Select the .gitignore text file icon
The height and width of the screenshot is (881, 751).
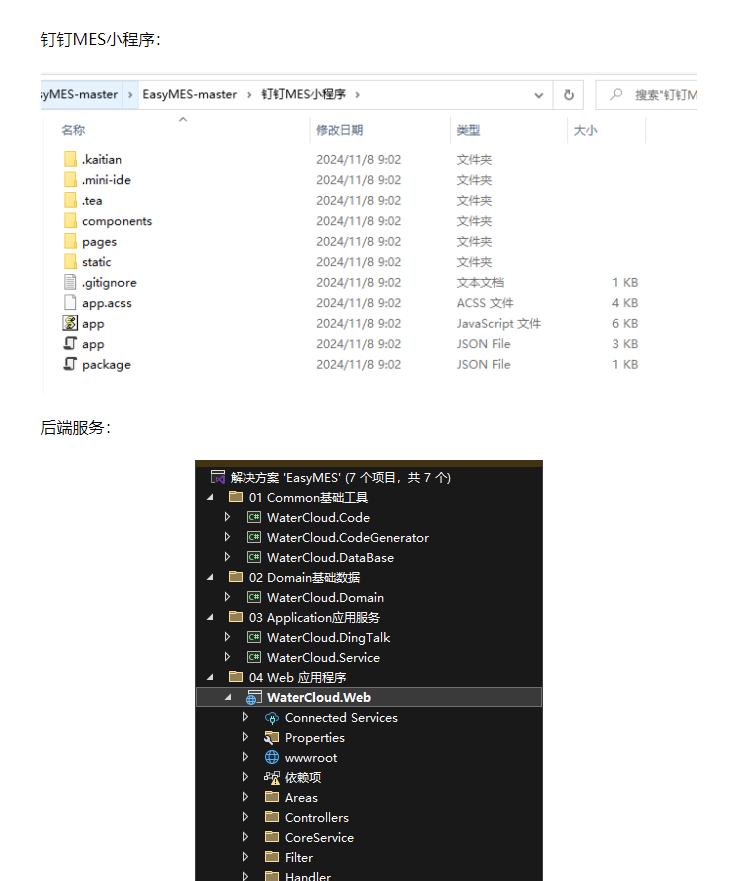pyautogui.click(x=70, y=282)
